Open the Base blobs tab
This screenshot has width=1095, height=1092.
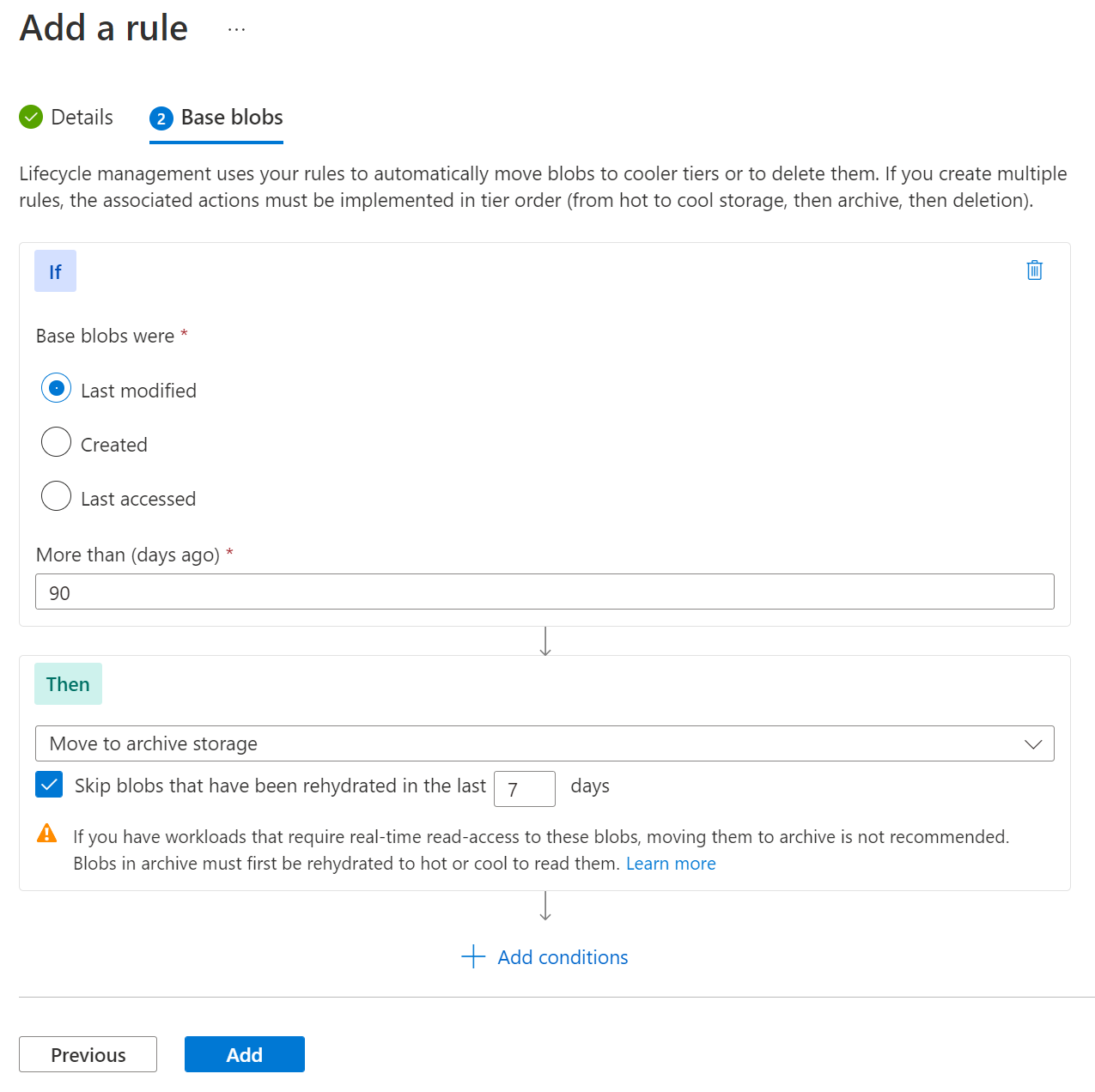(232, 118)
